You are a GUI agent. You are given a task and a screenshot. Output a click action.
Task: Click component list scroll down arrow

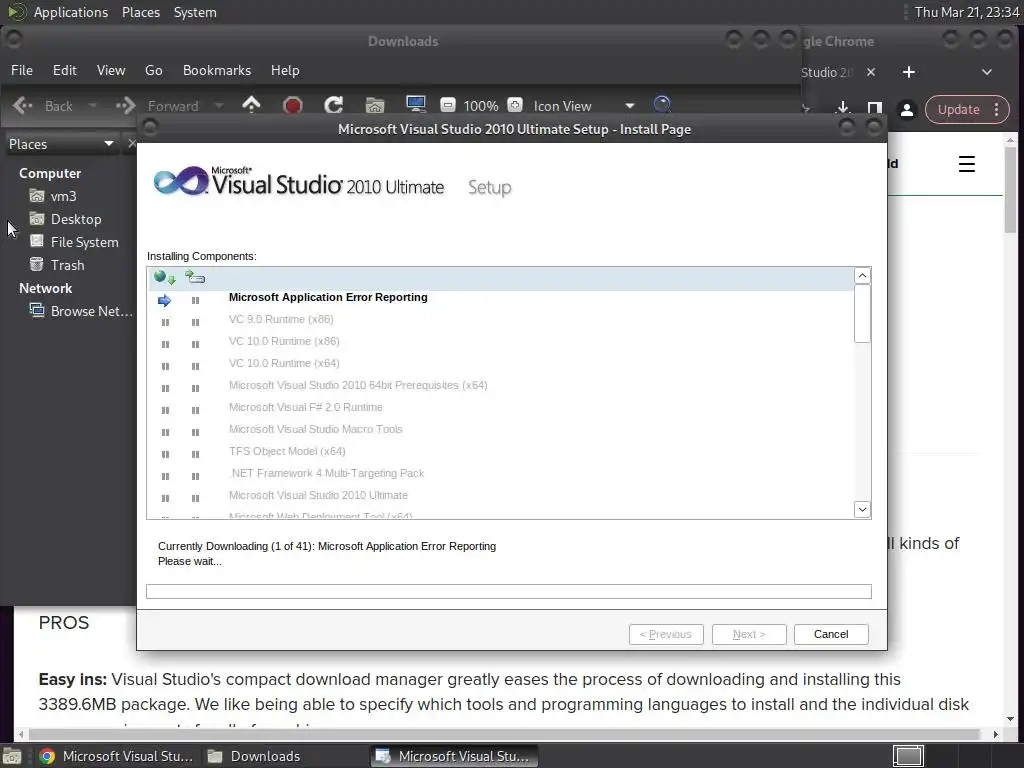(x=862, y=509)
